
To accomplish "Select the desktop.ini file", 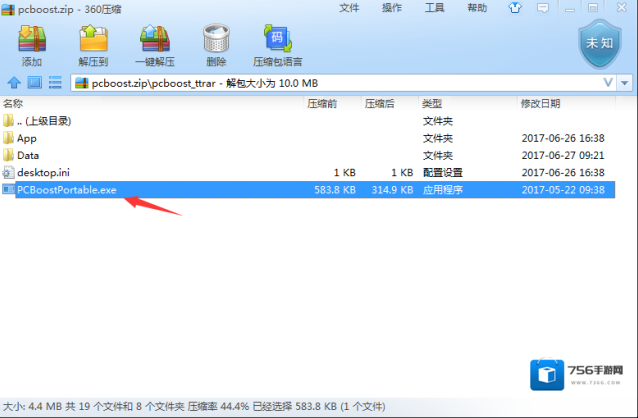I will 40,172.
